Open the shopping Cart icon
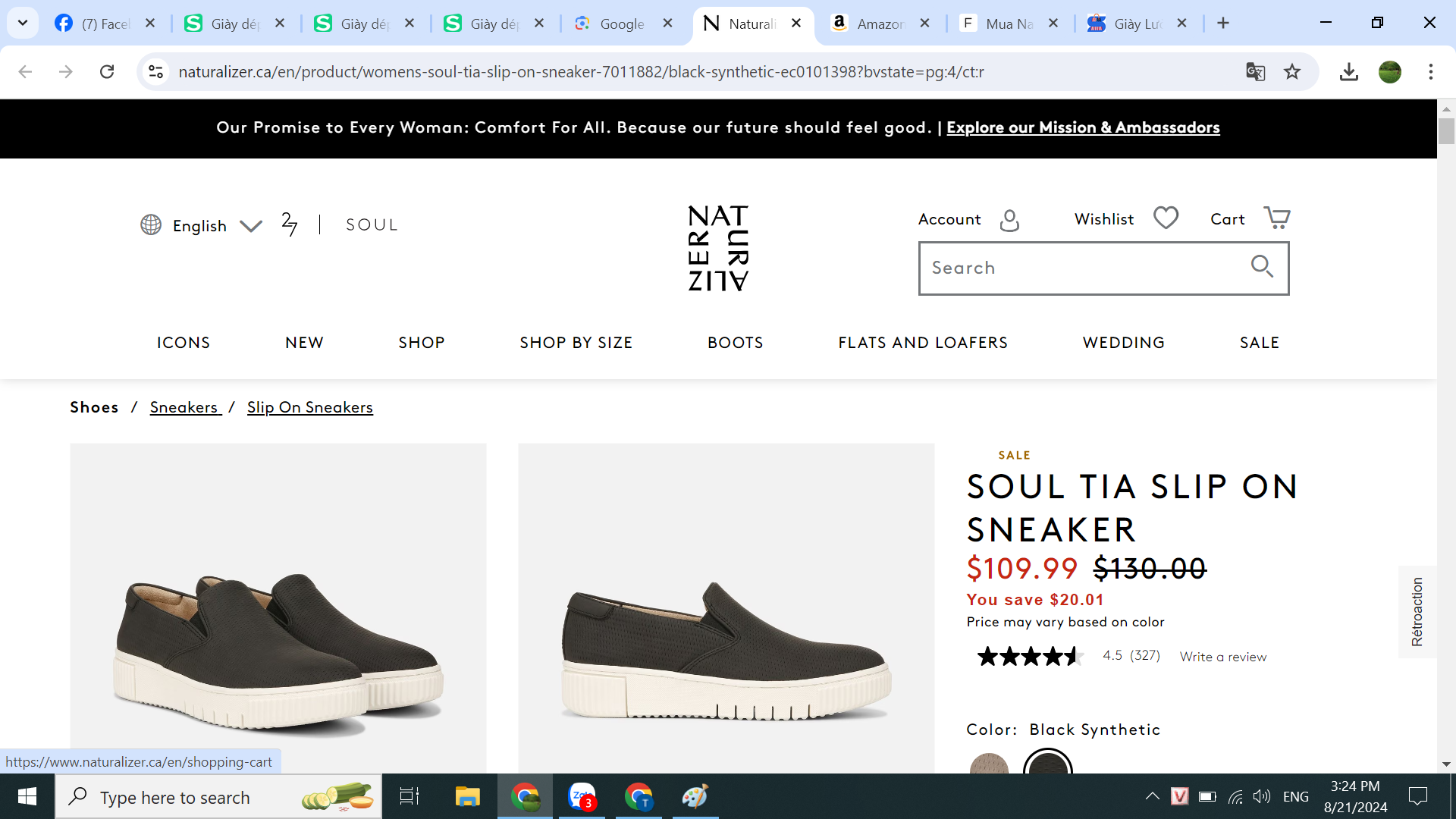Screen dimensions: 1456x819 (1277, 218)
